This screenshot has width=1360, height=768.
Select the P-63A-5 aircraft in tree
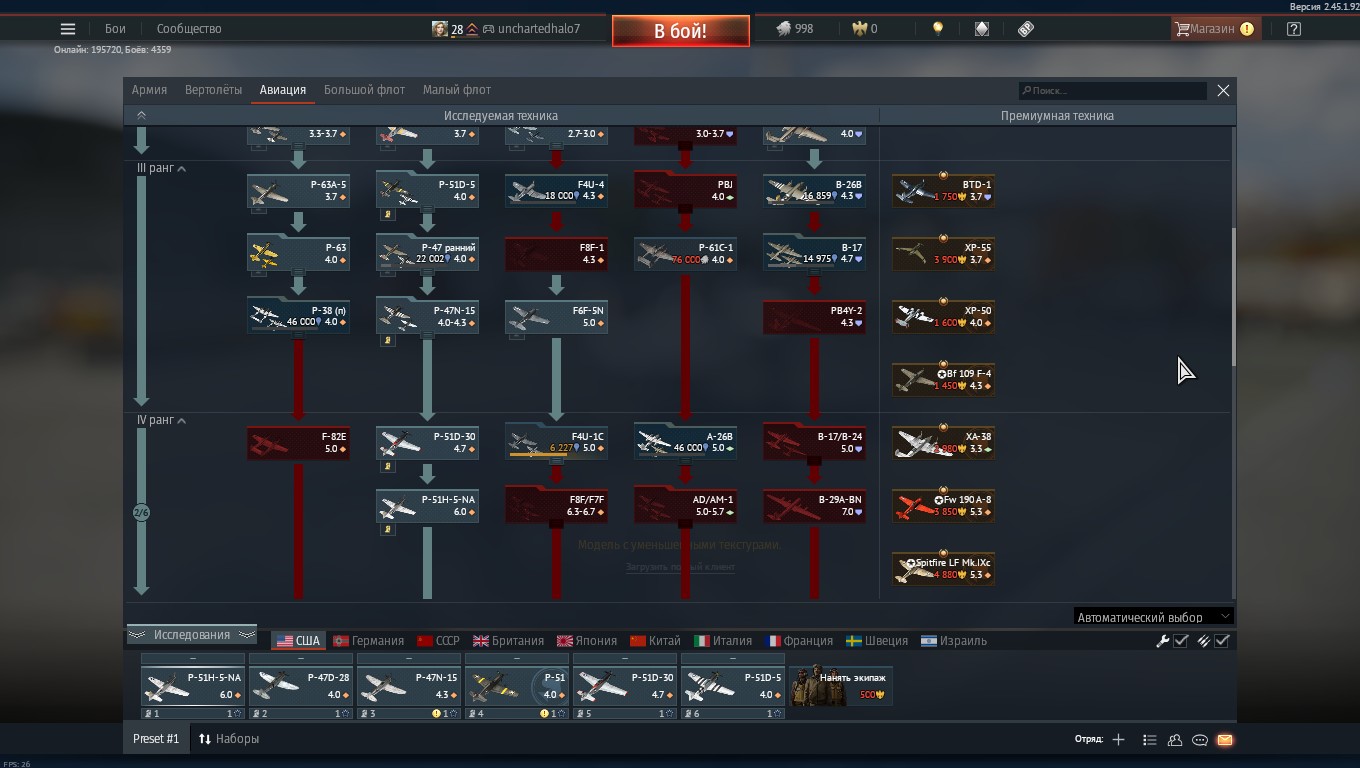coord(298,191)
